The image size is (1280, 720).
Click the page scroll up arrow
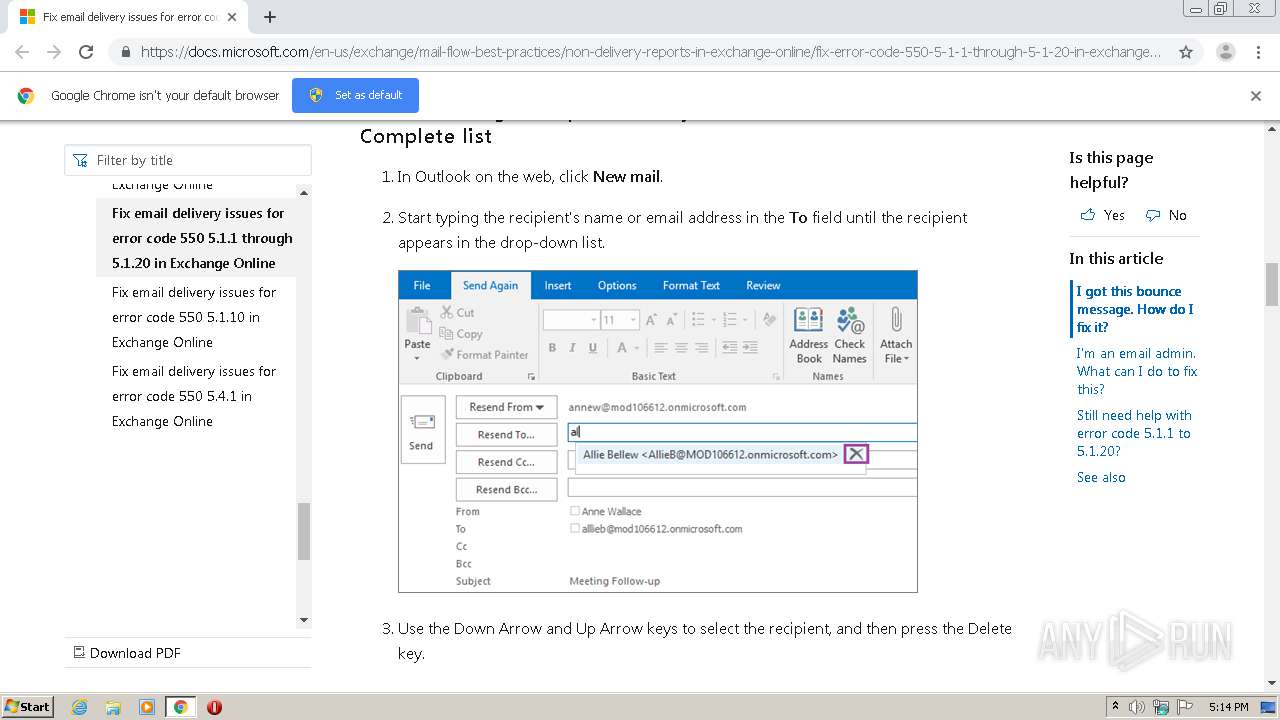point(1272,128)
